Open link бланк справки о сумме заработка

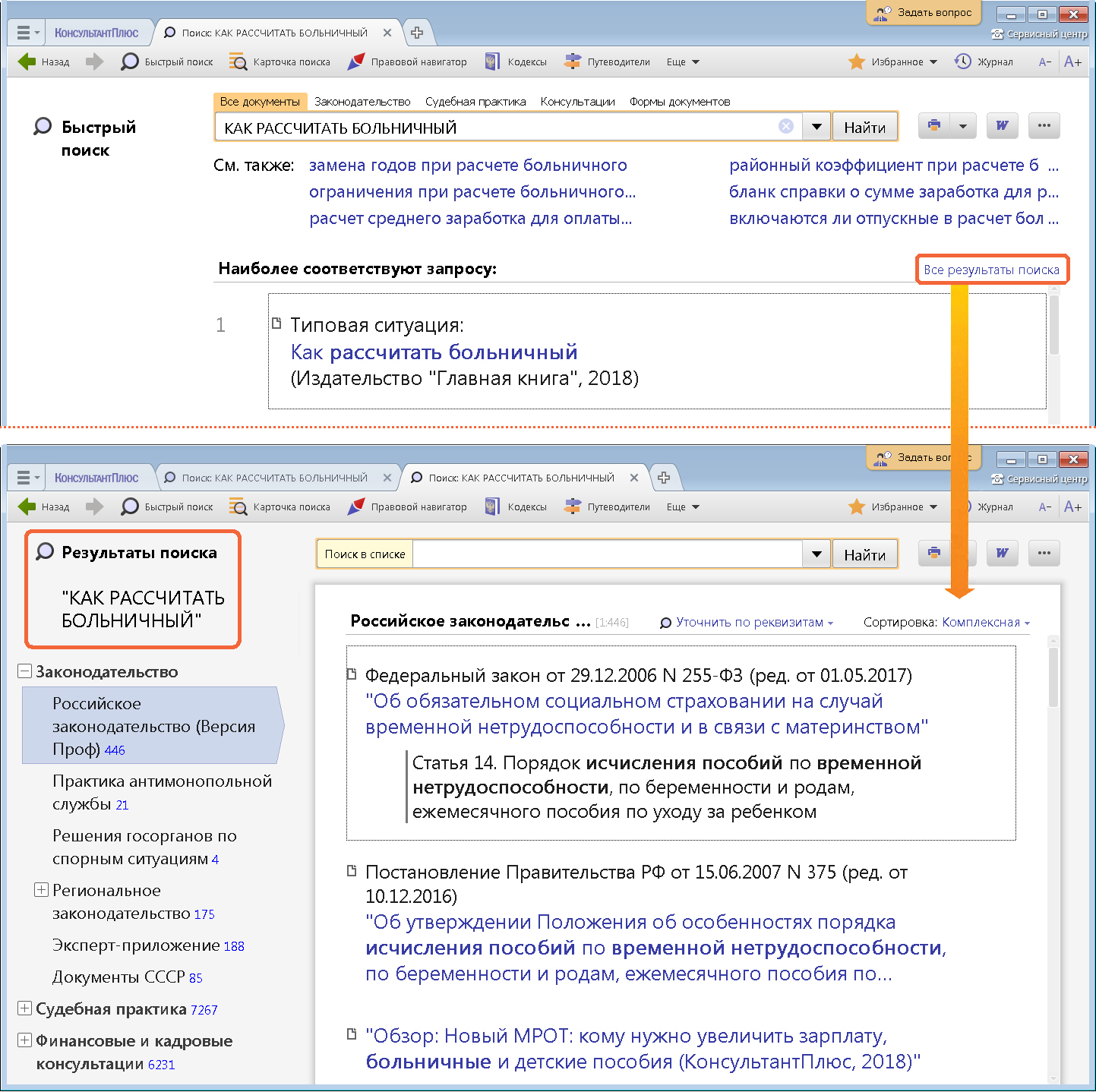(894, 192)
